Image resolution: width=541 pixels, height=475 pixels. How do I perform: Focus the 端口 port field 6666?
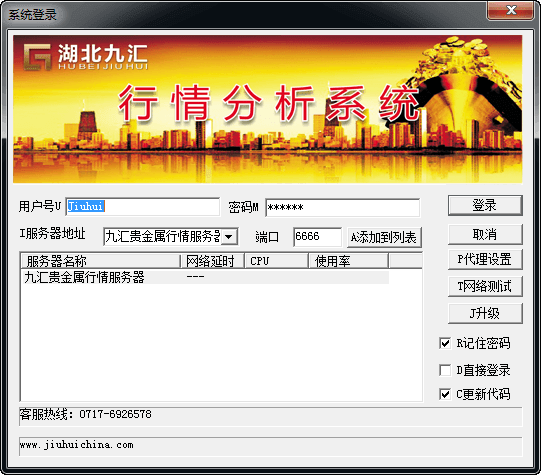(x=317, y=237)
